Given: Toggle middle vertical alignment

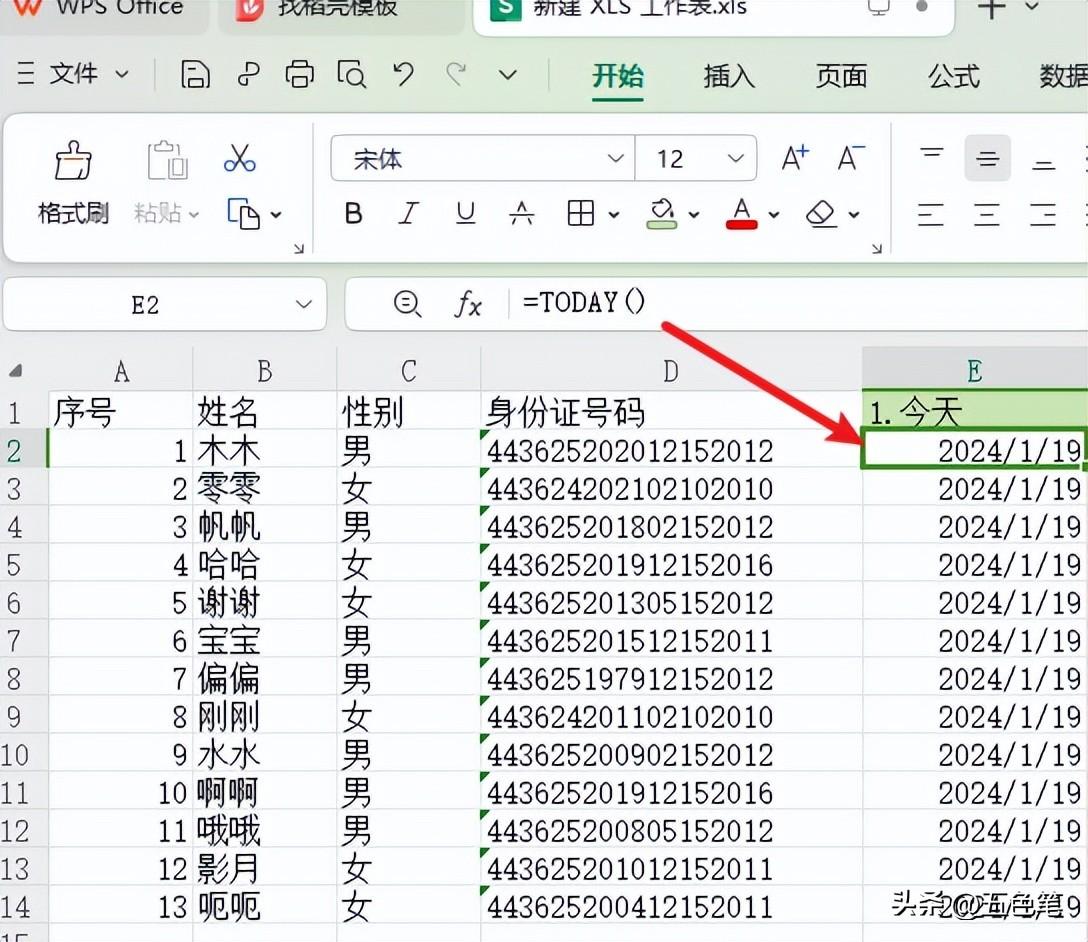Looking at the screenshot, I should (987, 159).
